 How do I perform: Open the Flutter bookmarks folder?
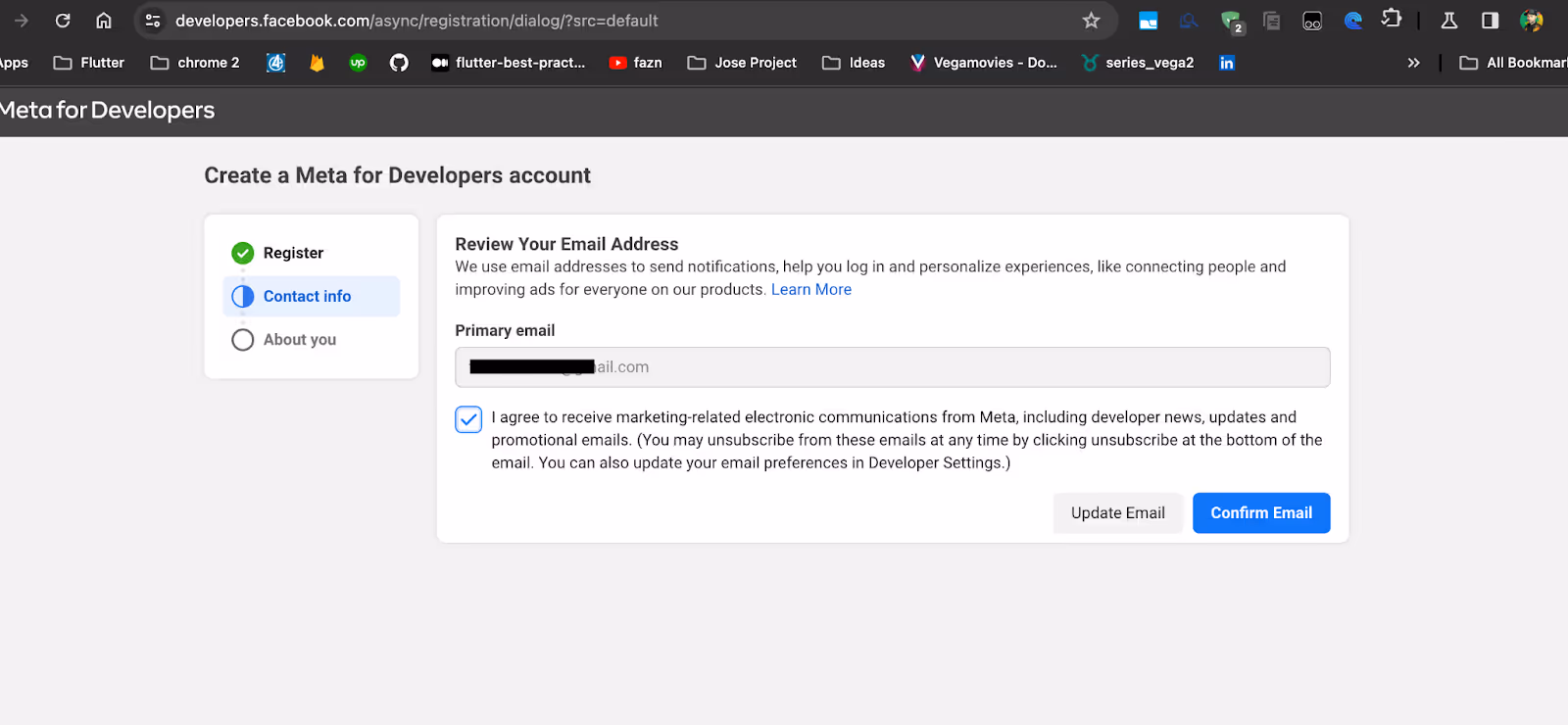[x=89, y=63]
